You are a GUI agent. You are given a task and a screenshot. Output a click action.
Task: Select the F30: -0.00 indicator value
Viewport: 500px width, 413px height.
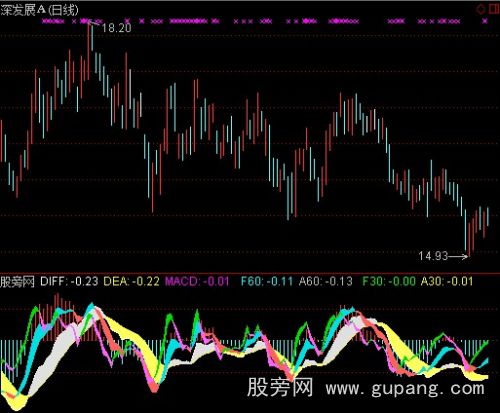(389, 282)
